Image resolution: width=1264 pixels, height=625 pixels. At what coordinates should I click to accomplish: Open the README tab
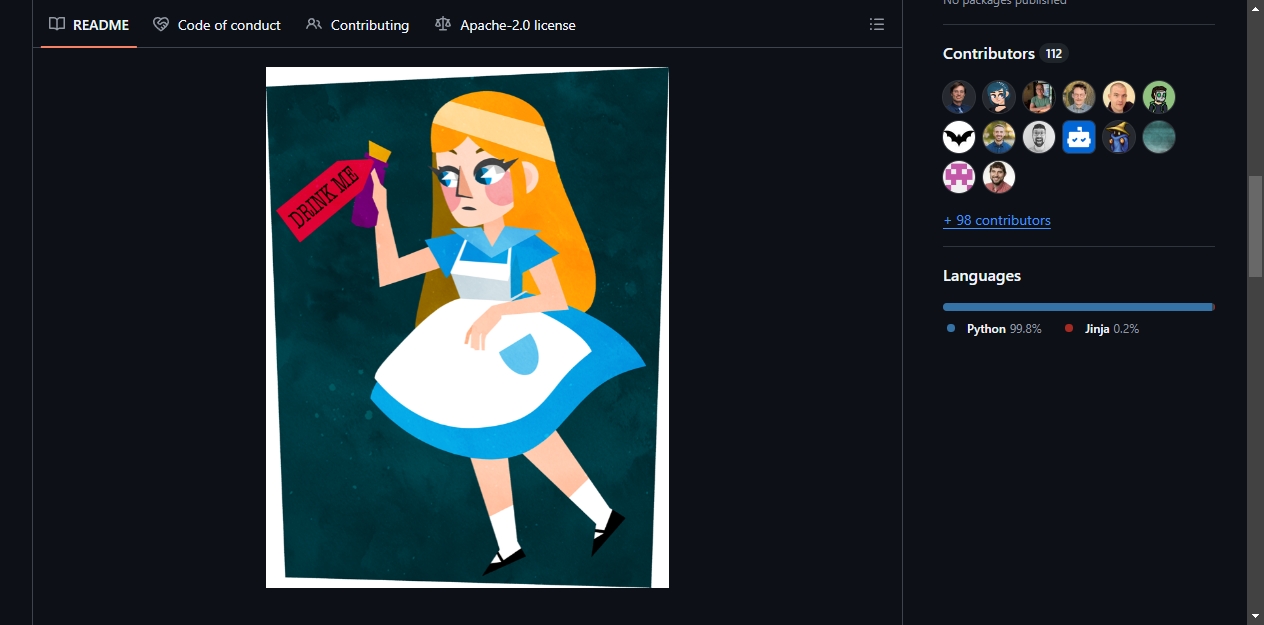click(89, 25)
